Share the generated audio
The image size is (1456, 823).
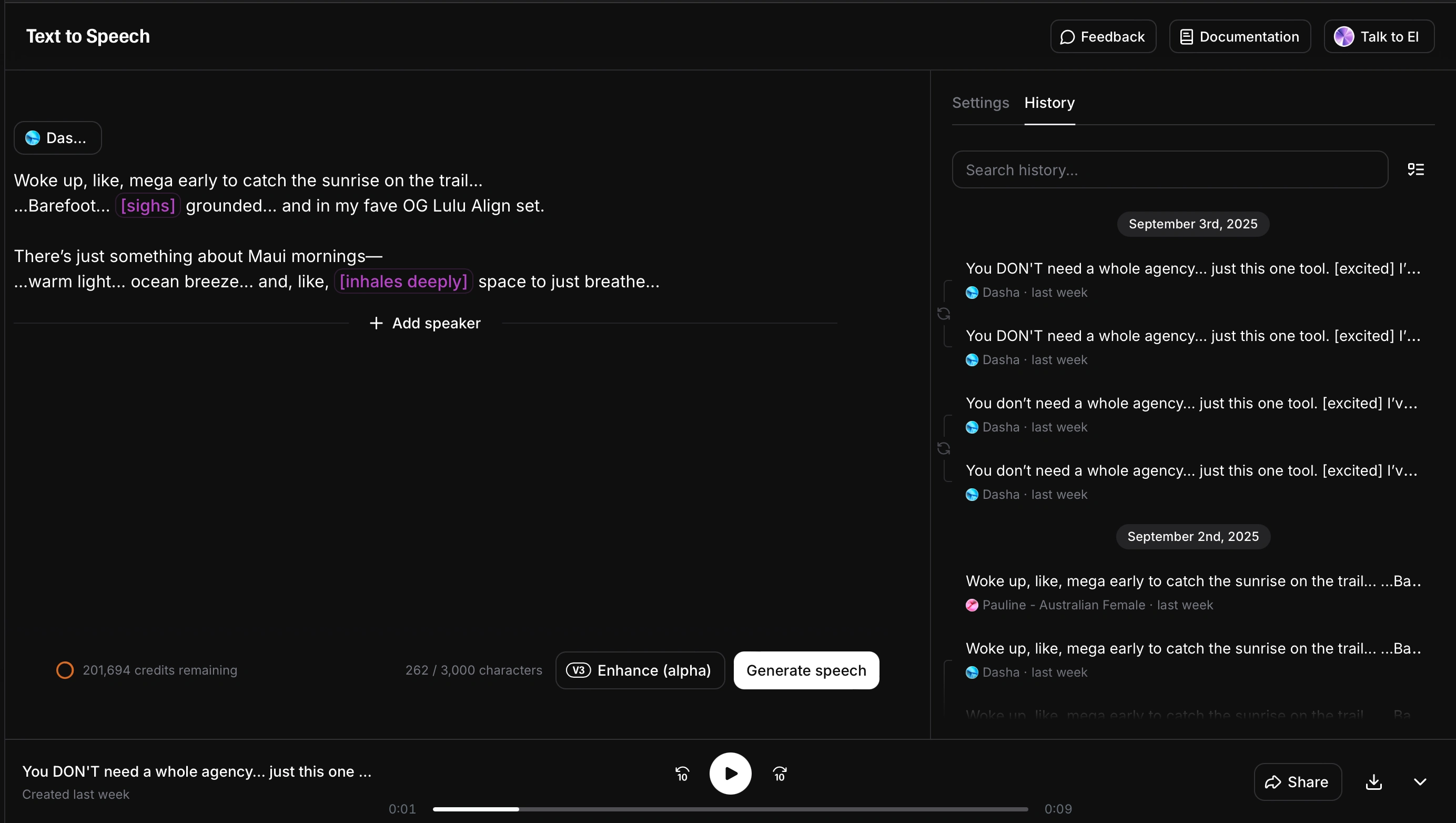pyautogui.click(x=1298, y=782)
